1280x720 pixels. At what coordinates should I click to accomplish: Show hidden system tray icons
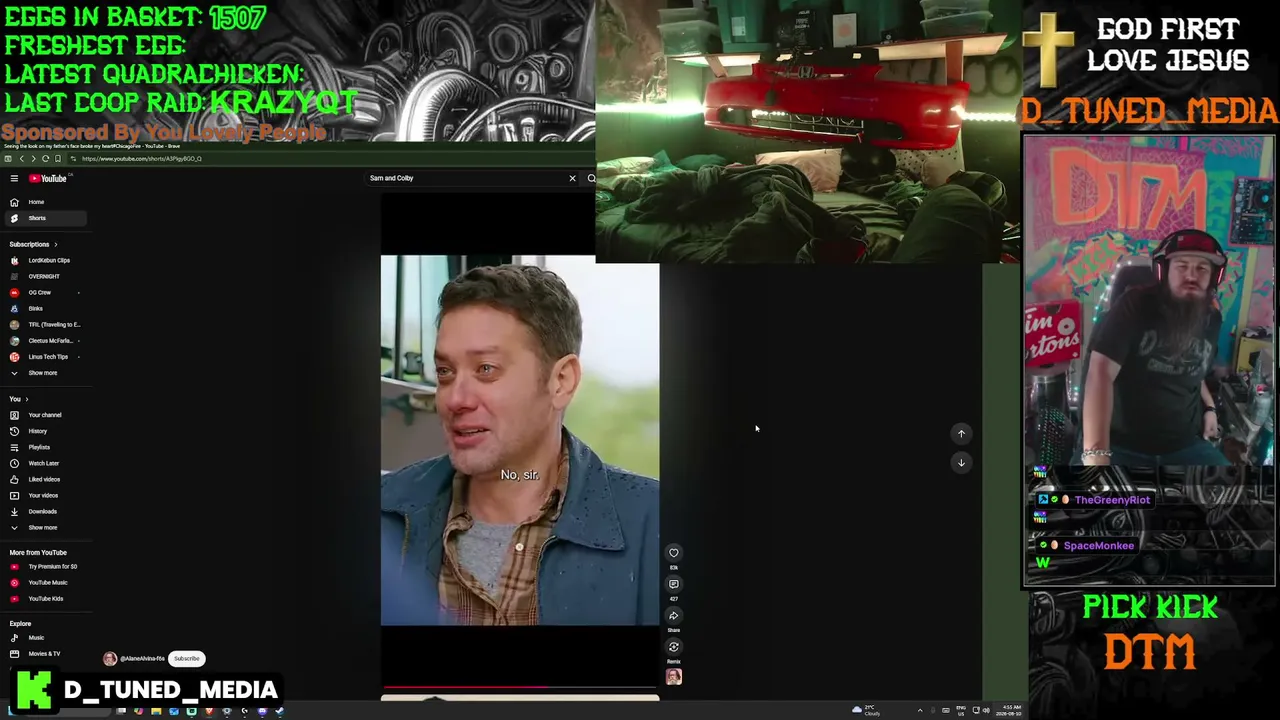pyautogui.click(x=920, y=710)
